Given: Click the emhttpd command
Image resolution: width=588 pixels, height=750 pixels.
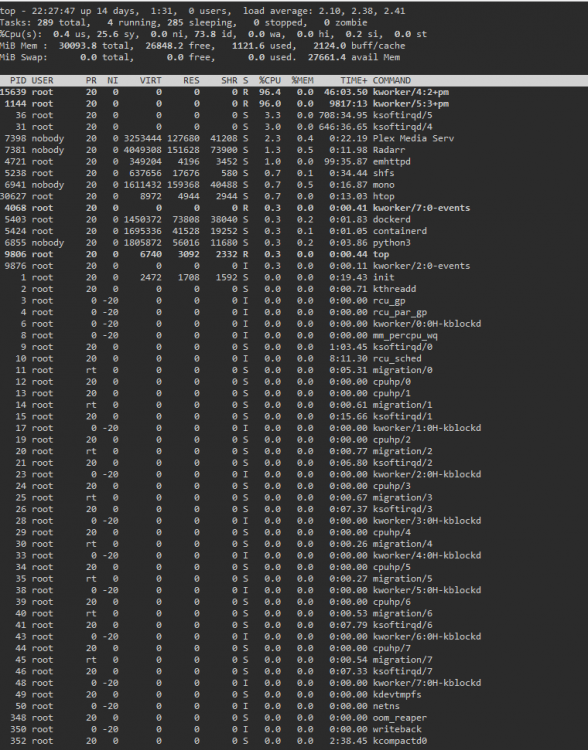Looking at the screenshot, I should pos(392,162).
